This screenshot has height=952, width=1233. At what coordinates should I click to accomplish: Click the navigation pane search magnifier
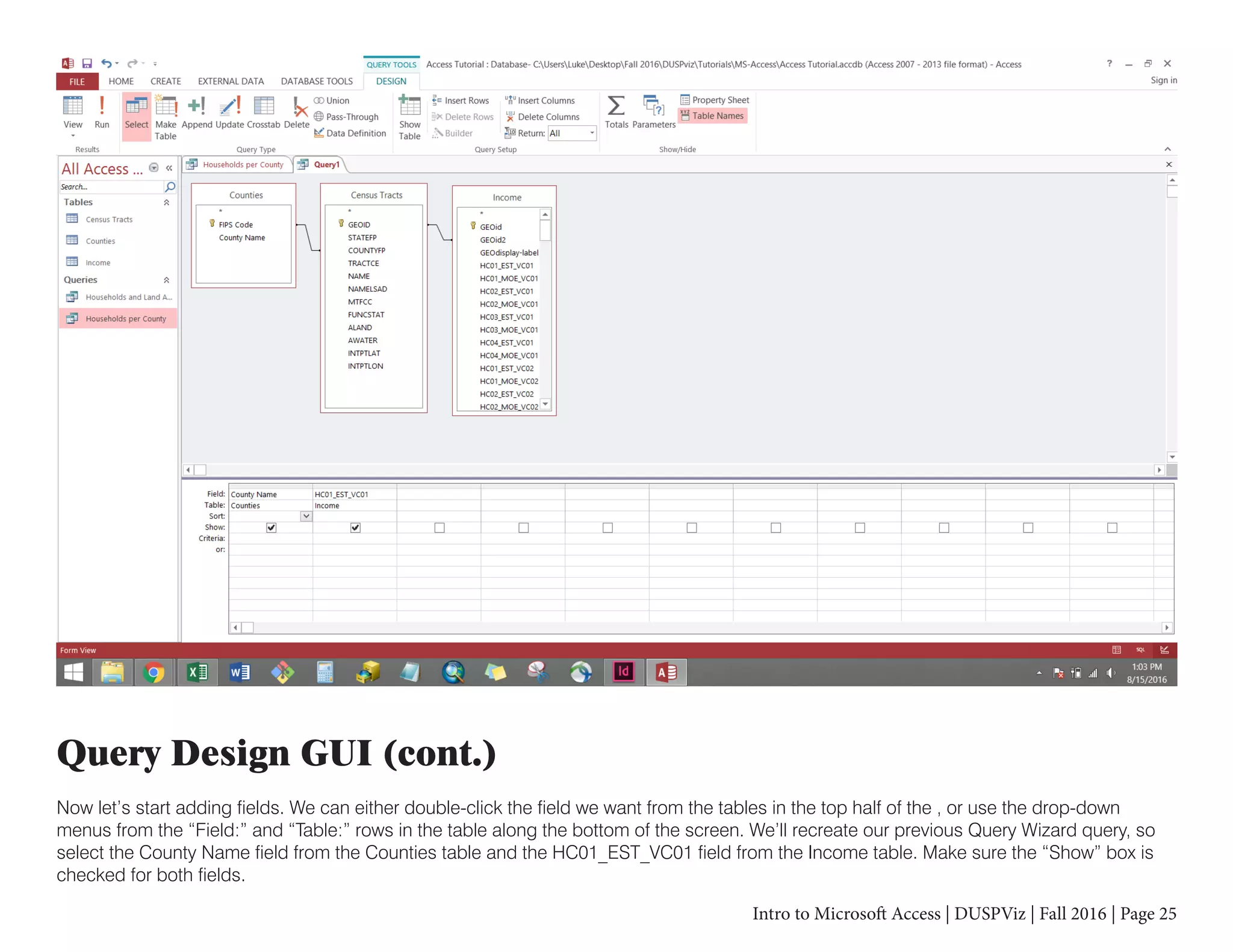[x=170, y=187]
